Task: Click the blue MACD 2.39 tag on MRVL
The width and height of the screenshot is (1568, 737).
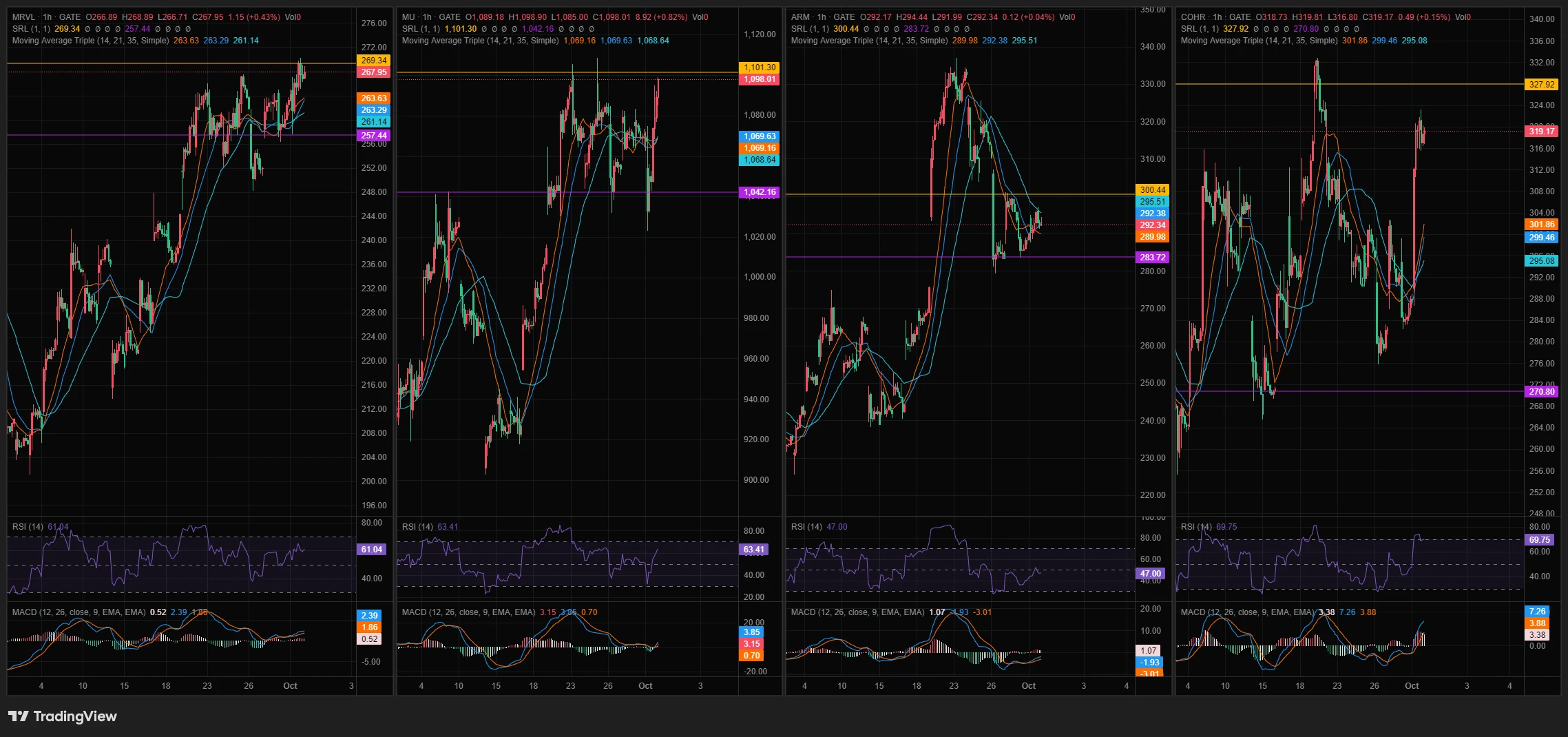Action: pos(369,616)
